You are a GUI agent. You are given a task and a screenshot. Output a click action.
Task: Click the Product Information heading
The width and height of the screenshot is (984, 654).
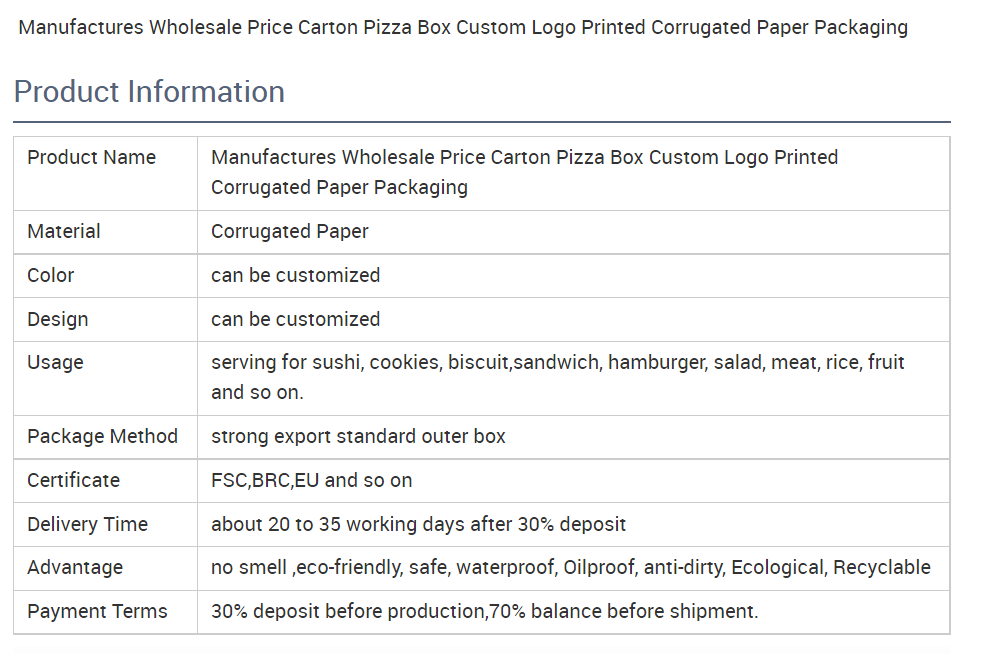[x=149, y=92]
